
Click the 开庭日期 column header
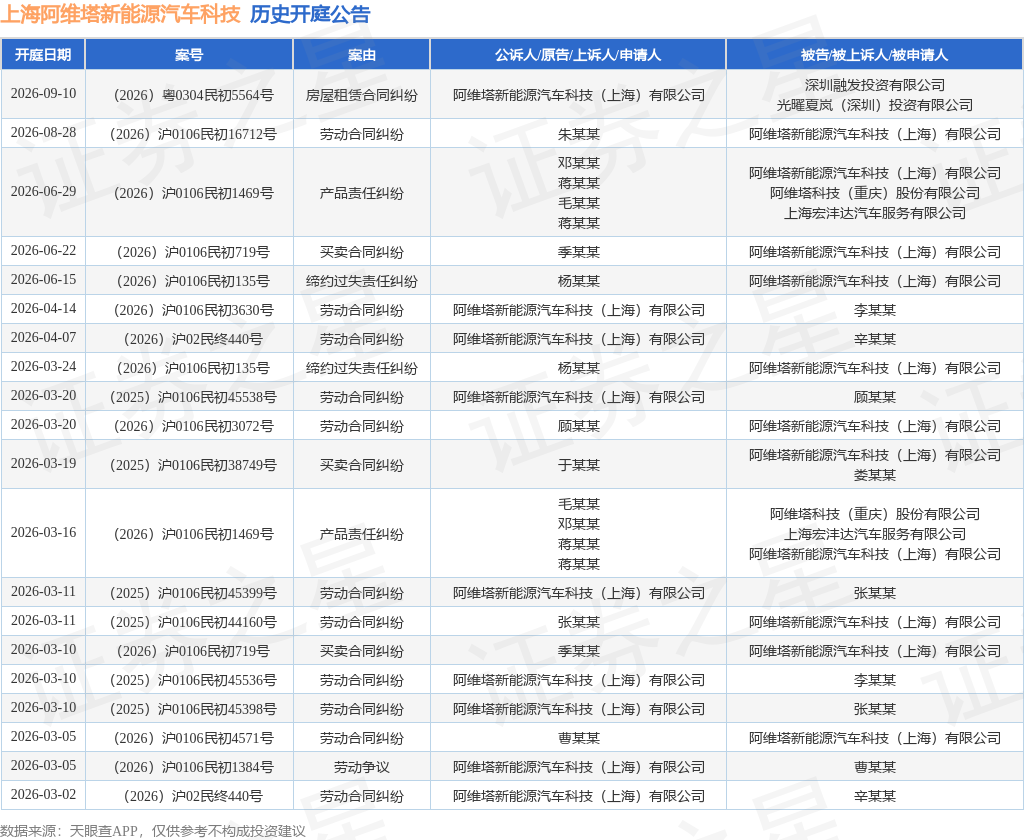pos(43,55)
